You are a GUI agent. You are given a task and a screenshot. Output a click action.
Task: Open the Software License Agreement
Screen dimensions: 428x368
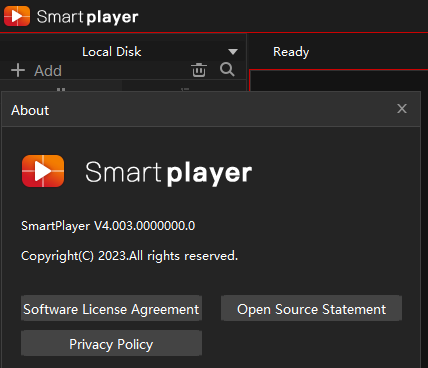click(x=111, y=308)
